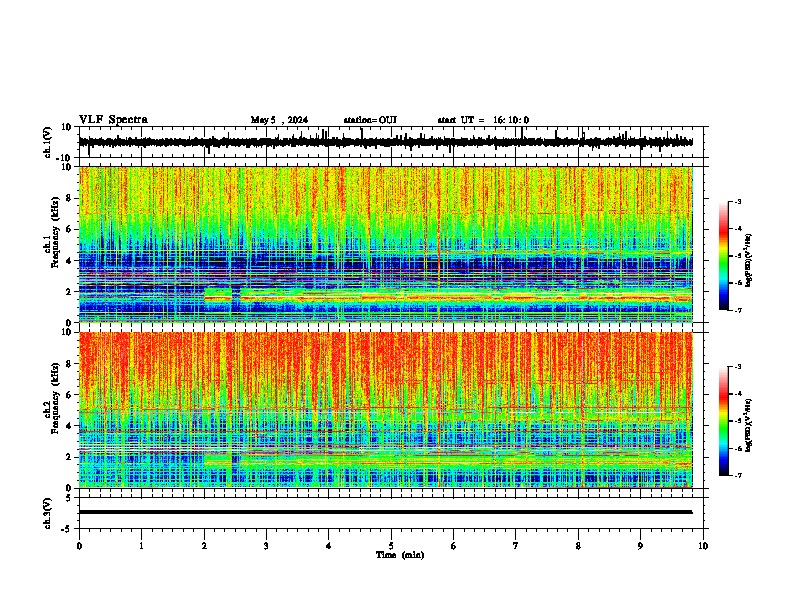Viewport: 792px width, 612px height.
Task: Click tick label "1" on Time axis
Action: click(x=141, y=546)
